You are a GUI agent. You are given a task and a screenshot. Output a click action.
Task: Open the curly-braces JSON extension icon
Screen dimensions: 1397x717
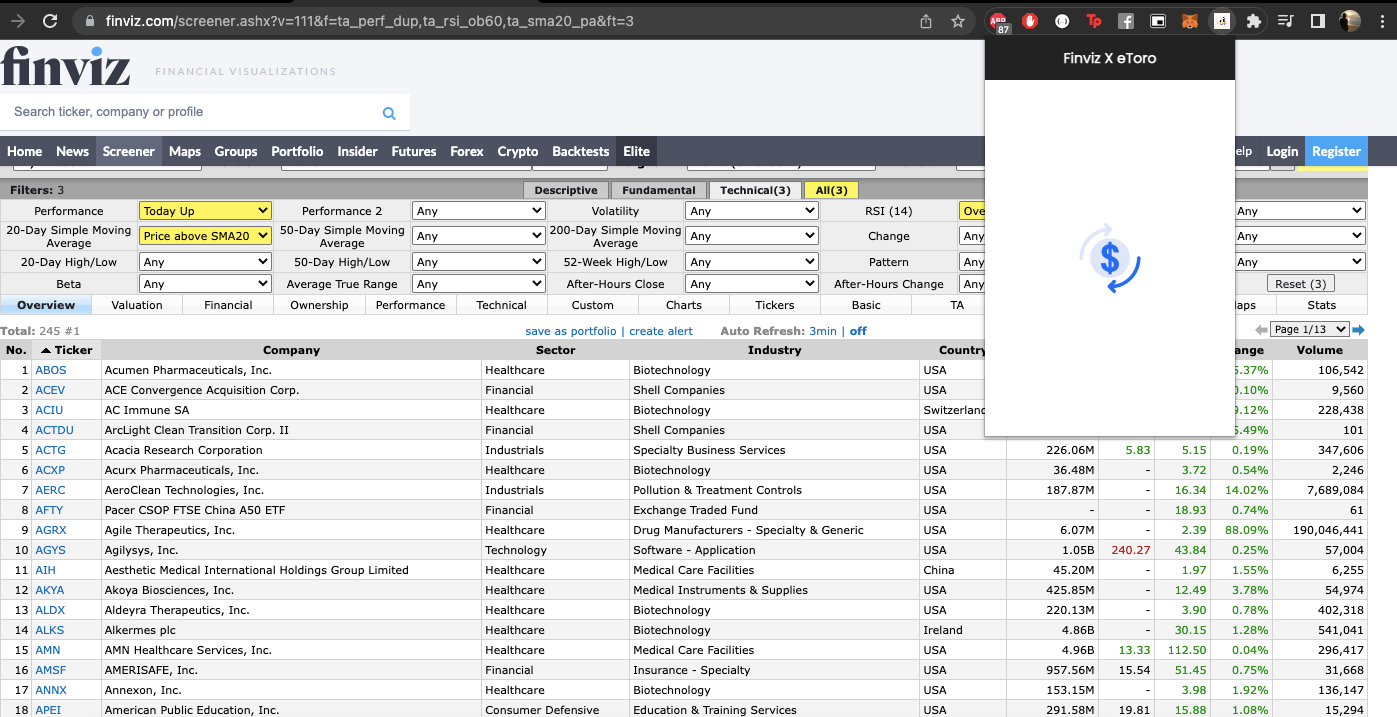coord(1062,20)
